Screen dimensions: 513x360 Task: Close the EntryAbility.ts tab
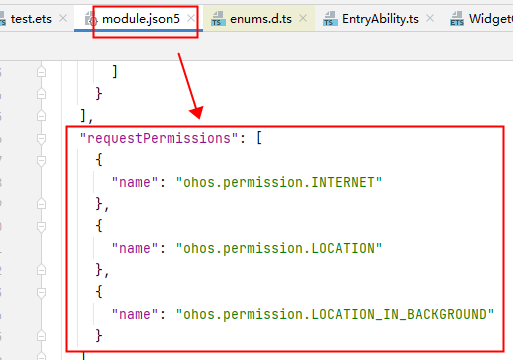[x=430, y=18]
